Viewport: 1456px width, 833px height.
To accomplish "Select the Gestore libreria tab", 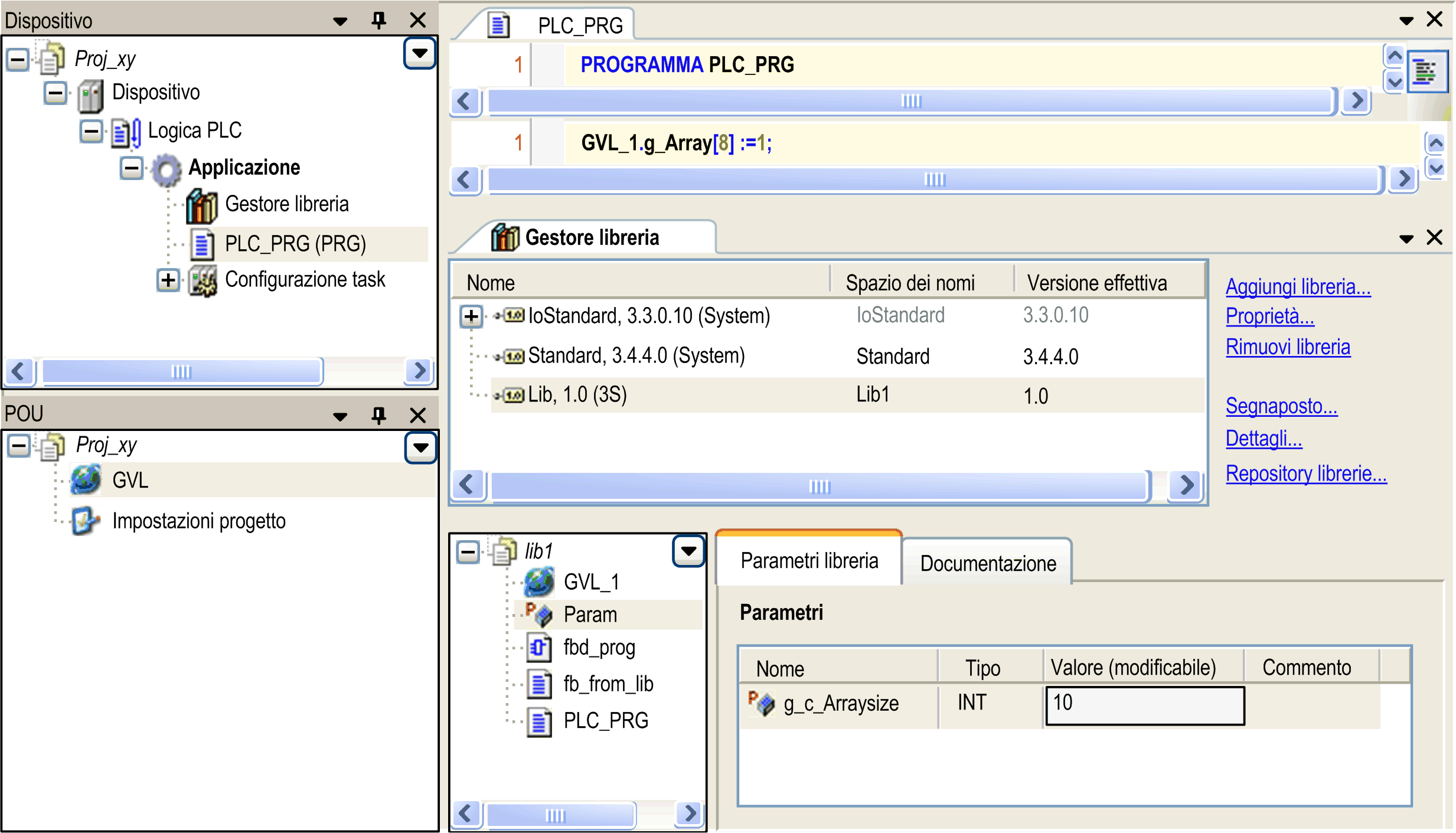I will [592, 237].
